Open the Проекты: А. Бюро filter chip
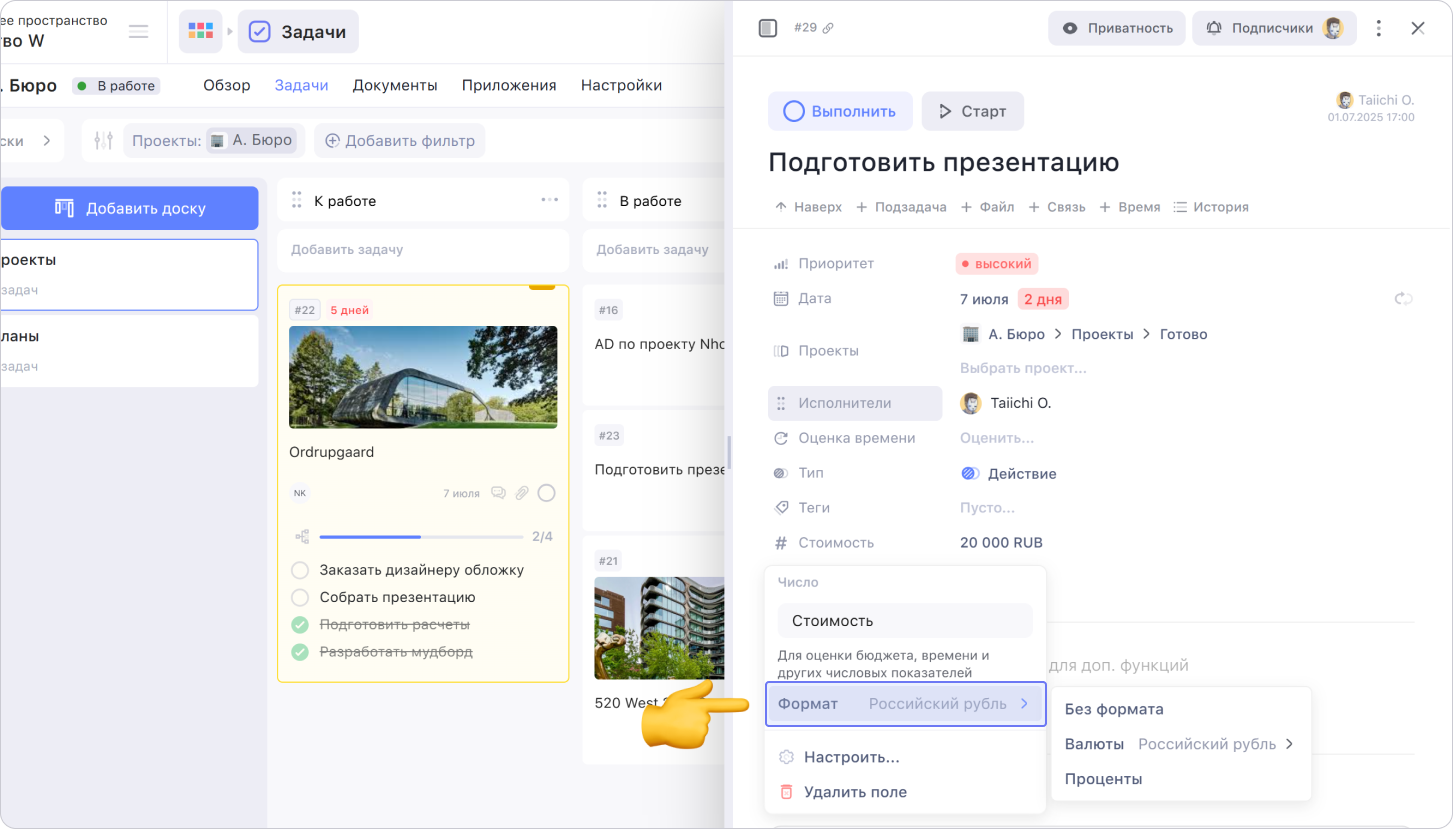The image size is (1453, 829). pyautogui.click(x=212, y=140)
